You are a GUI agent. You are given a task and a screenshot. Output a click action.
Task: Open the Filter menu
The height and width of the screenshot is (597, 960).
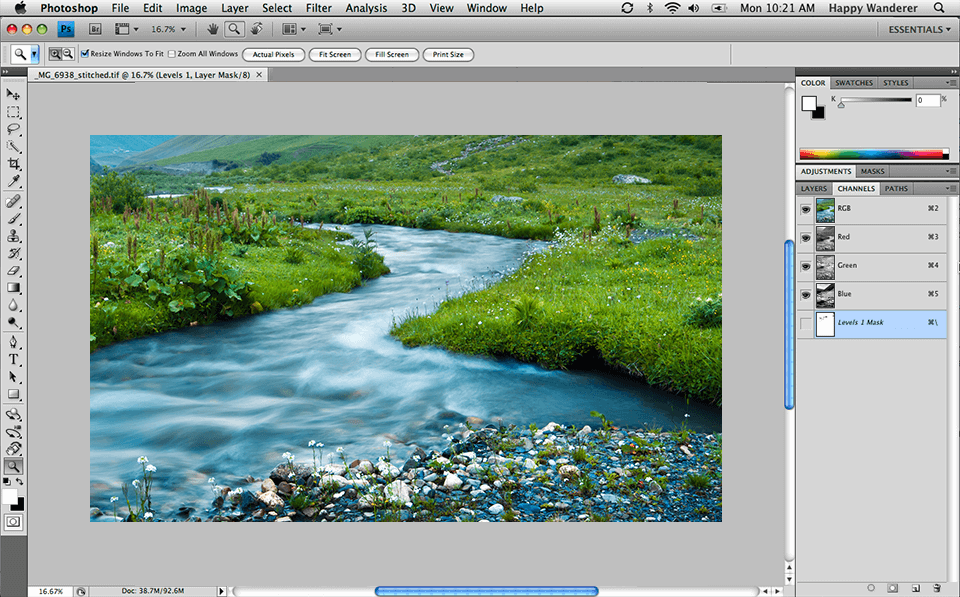point(318,8)
